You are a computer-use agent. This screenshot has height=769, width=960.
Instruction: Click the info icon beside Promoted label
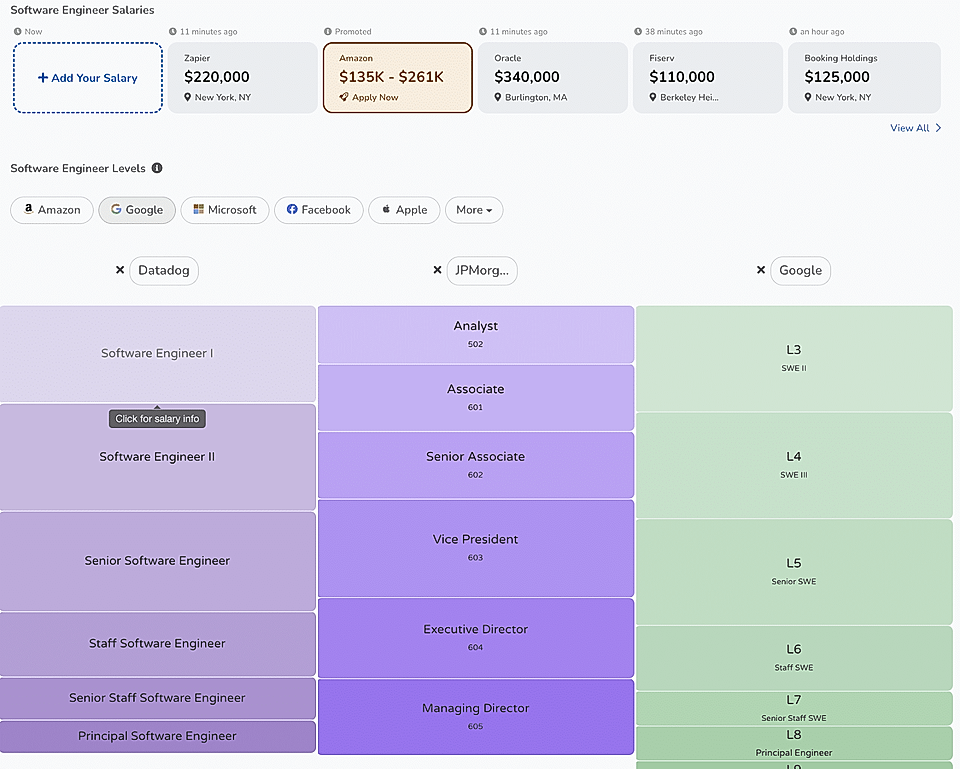coord(328,31)
